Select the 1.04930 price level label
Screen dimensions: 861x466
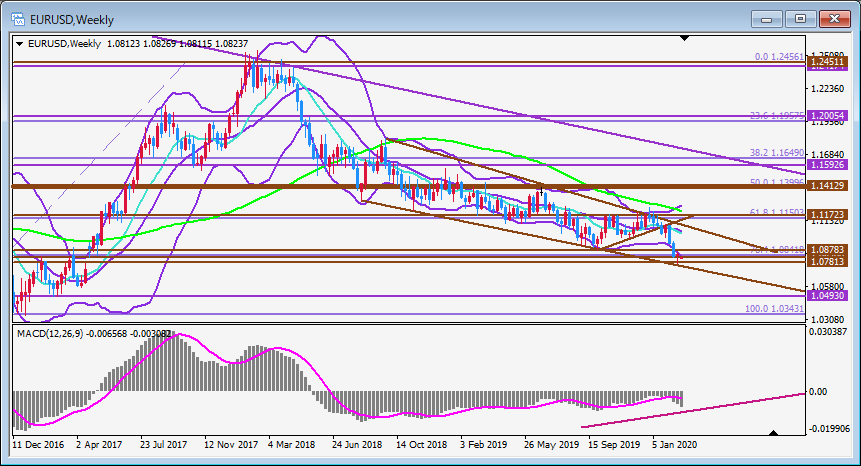coord(827,295)
